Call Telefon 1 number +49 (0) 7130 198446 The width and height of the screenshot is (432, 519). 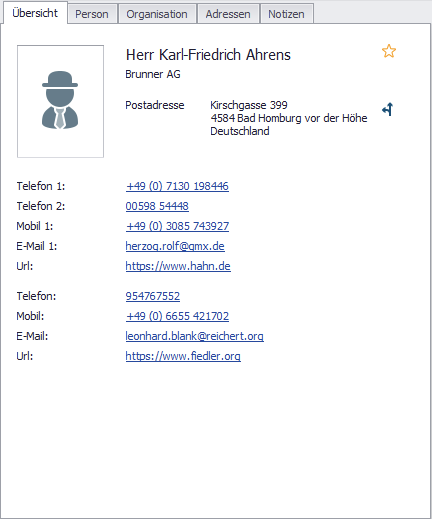pyautogui.click(x=177, y=186)
